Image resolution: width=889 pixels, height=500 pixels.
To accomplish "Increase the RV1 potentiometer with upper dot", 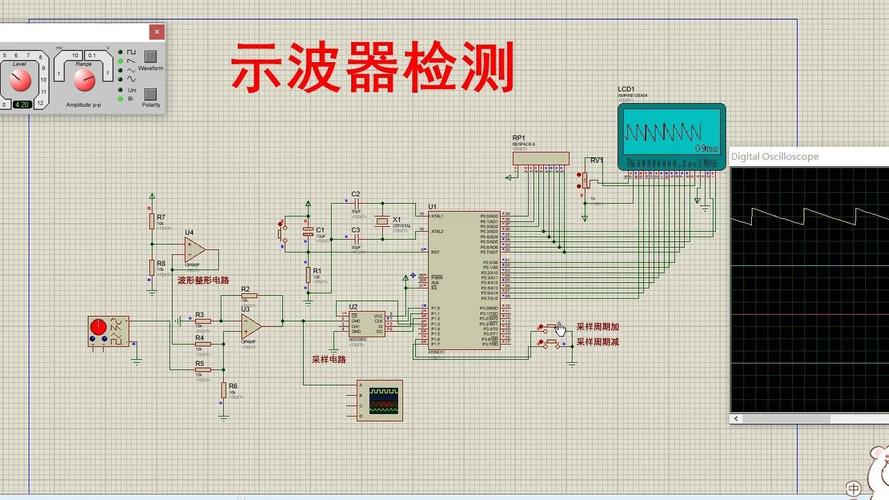I will pos(579,174).
